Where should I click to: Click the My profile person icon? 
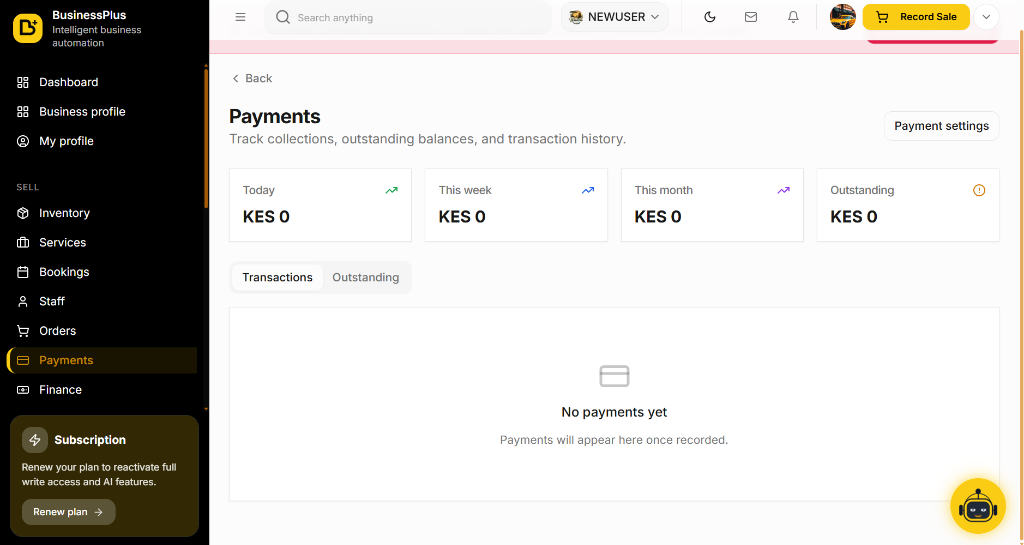tap(23, 141)
